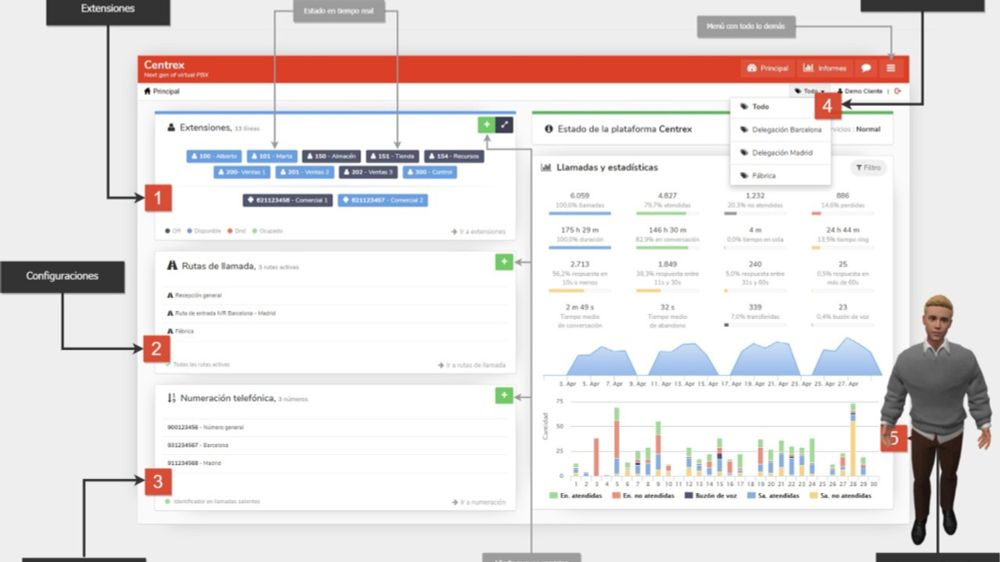Click the home icon in Principal breadcrumb
1000x562 pixels.
click(x=147, y=91)
